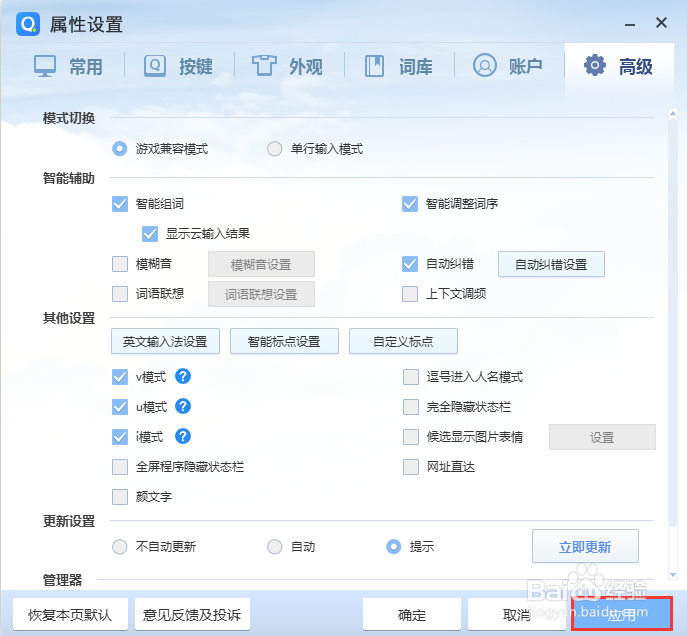Uncheck 自动纠错 checkbox

click(410, 264)
